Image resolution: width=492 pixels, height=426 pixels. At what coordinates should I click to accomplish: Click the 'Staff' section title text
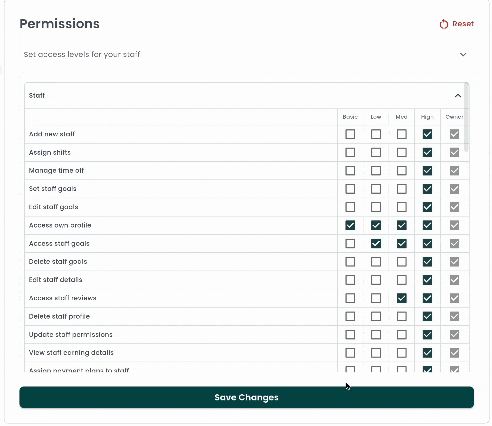(37, 96)
